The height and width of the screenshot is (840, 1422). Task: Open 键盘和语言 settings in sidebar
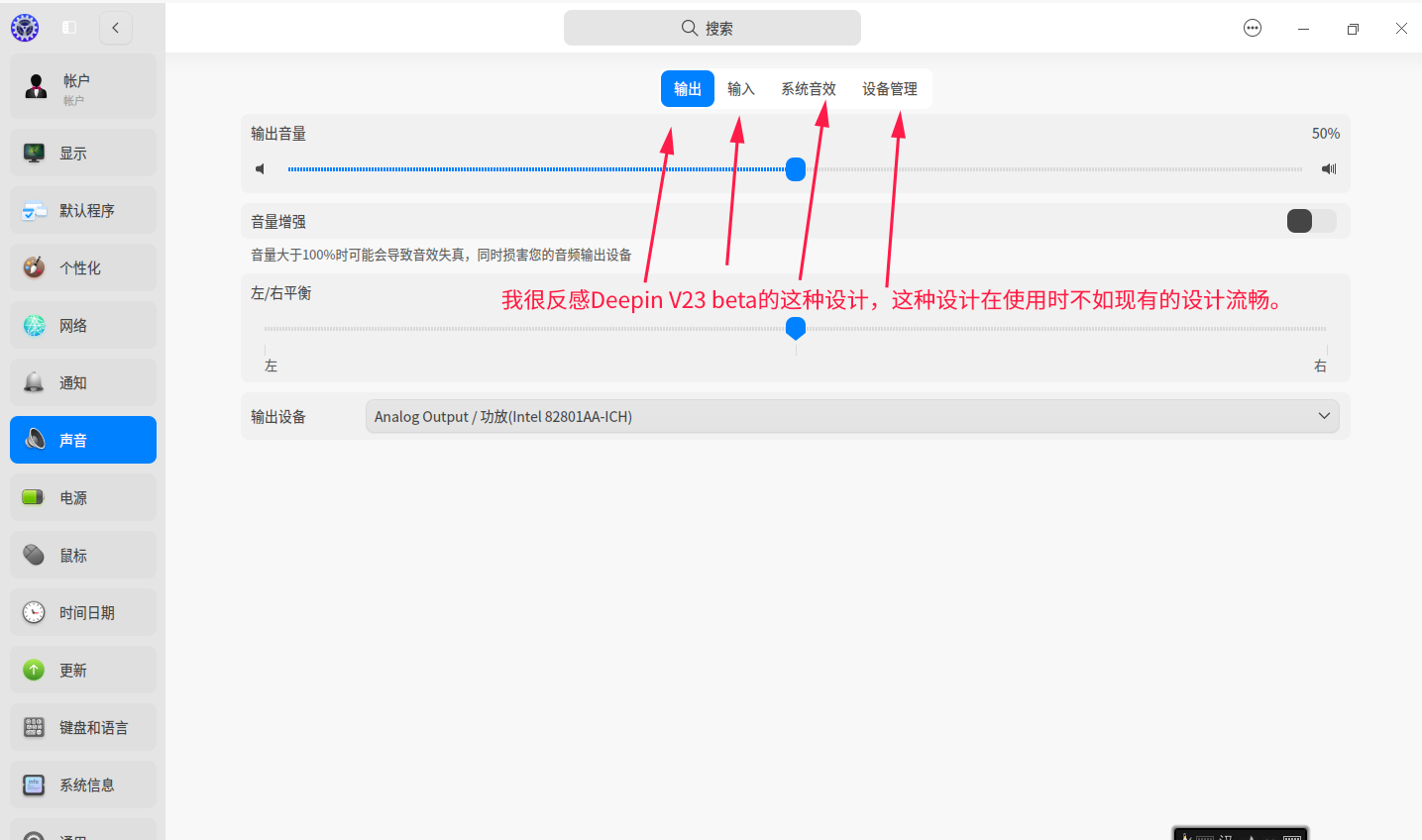[x=83, y=727]
